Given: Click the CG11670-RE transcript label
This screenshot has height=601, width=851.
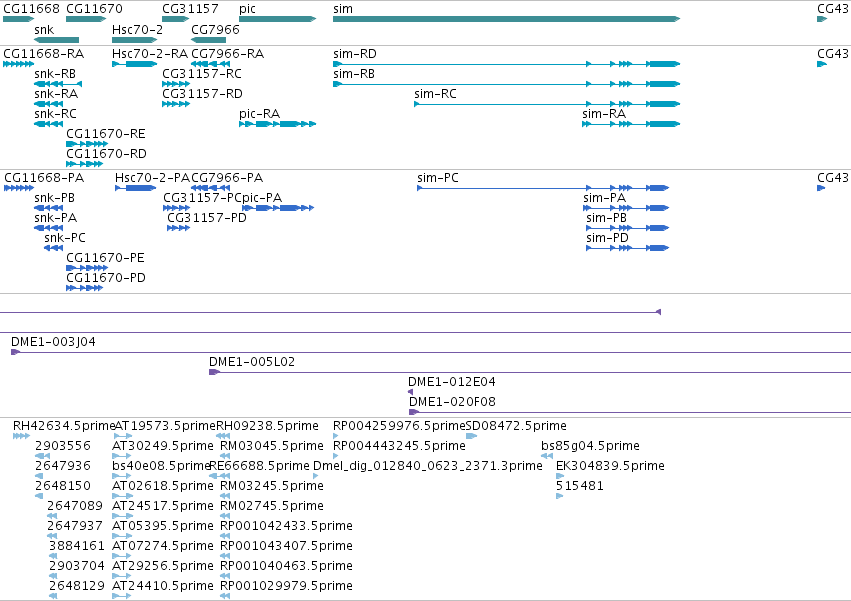Looking at the screenshot, I should tap(106, 134).
